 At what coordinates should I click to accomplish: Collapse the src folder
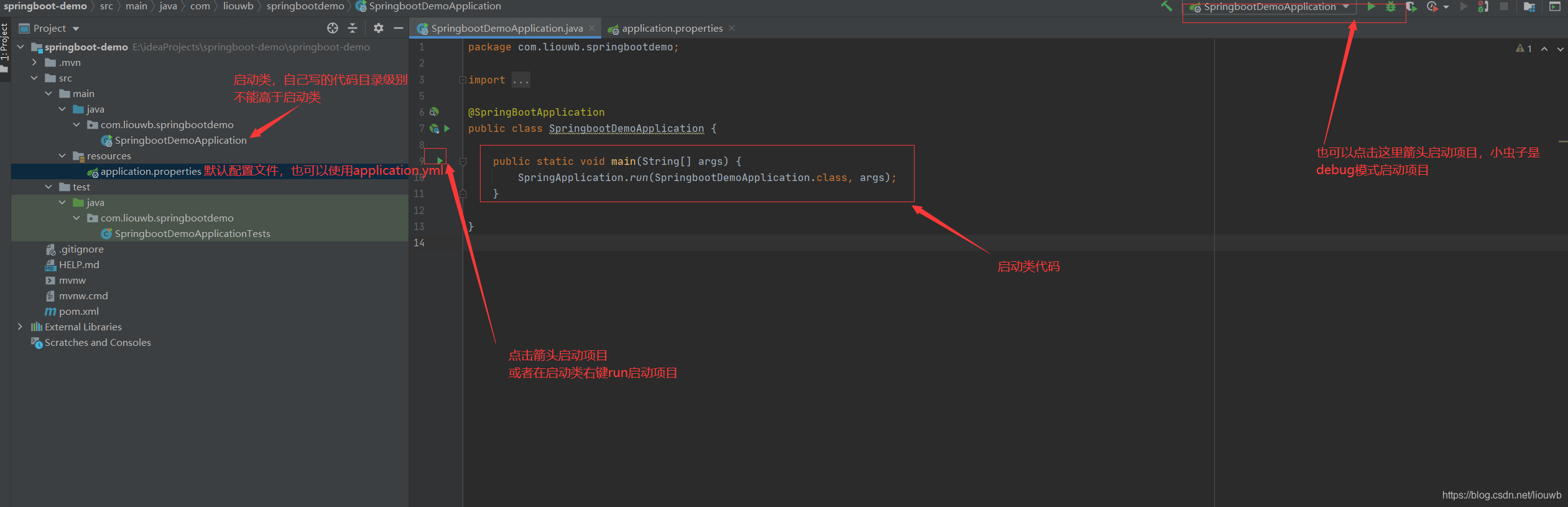34,78
